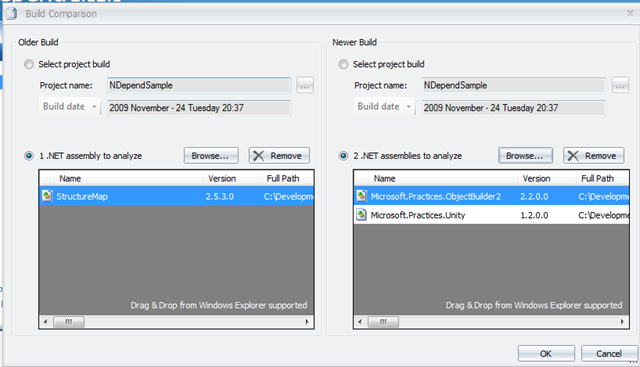Screen dimensions: 640x367
Task: Browse for assemblies in Older Build
Action: (211, 156)
